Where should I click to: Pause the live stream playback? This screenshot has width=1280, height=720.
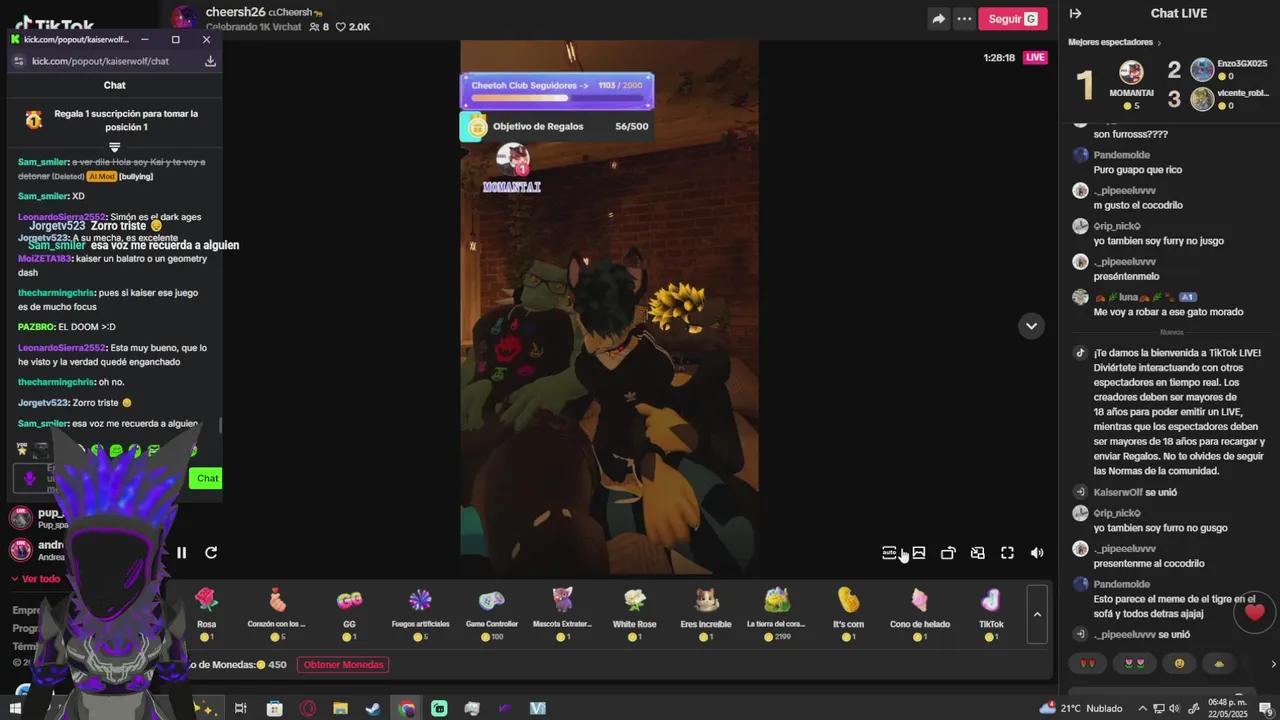coord(181,553)
